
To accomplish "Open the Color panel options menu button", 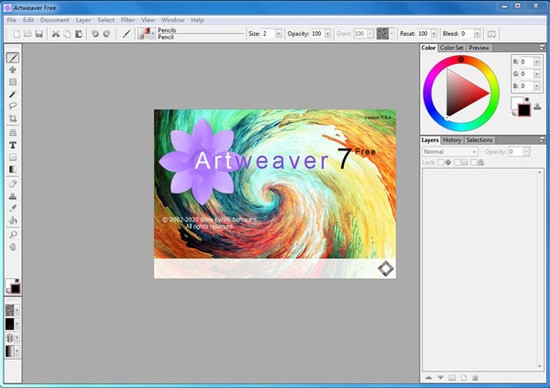I will pos(542,47).
